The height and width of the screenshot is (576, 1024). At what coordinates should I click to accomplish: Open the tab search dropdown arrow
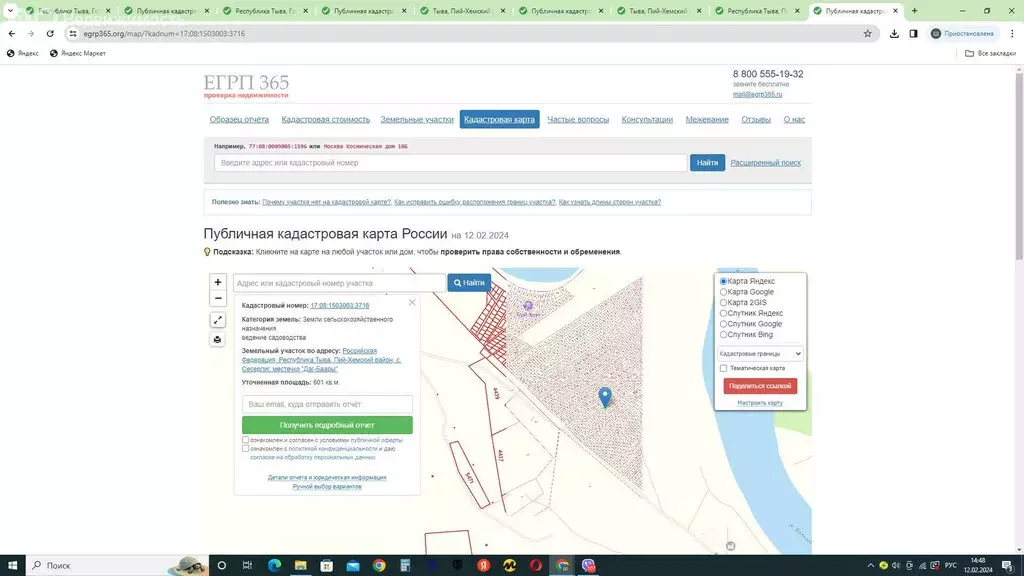pos(10,10)
